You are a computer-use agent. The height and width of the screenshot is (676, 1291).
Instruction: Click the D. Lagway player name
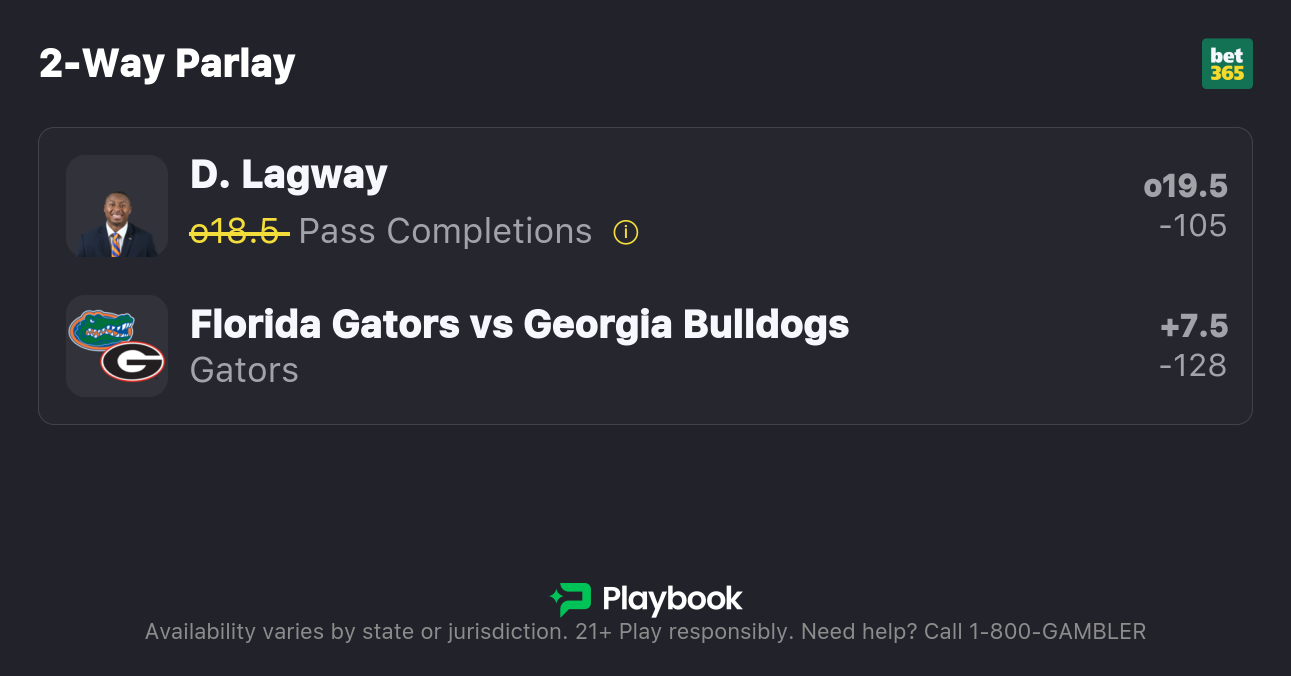[x=289, y=175]
